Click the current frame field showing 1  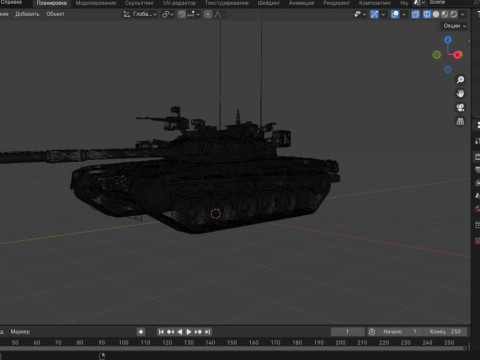click(x=348, y=332)
